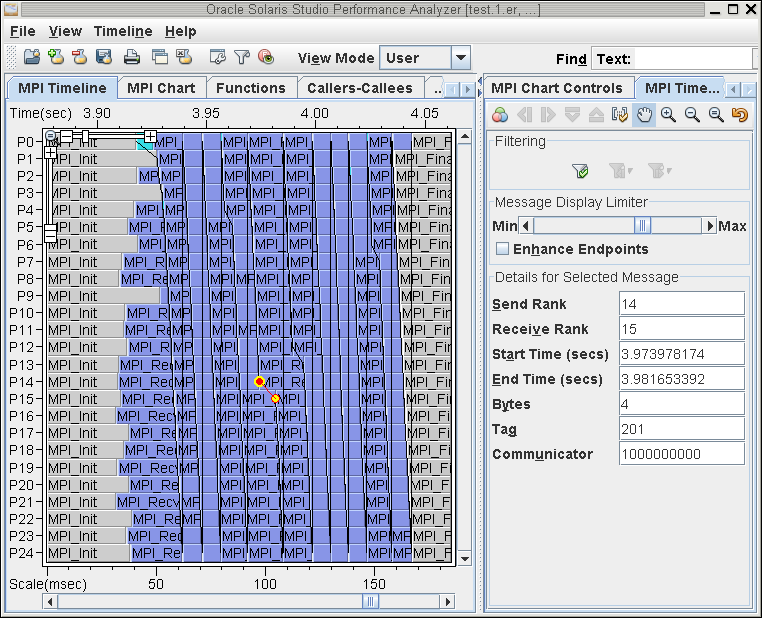Click the flask icon with the X window
The image size is (762, 618).
pos(184,57)
